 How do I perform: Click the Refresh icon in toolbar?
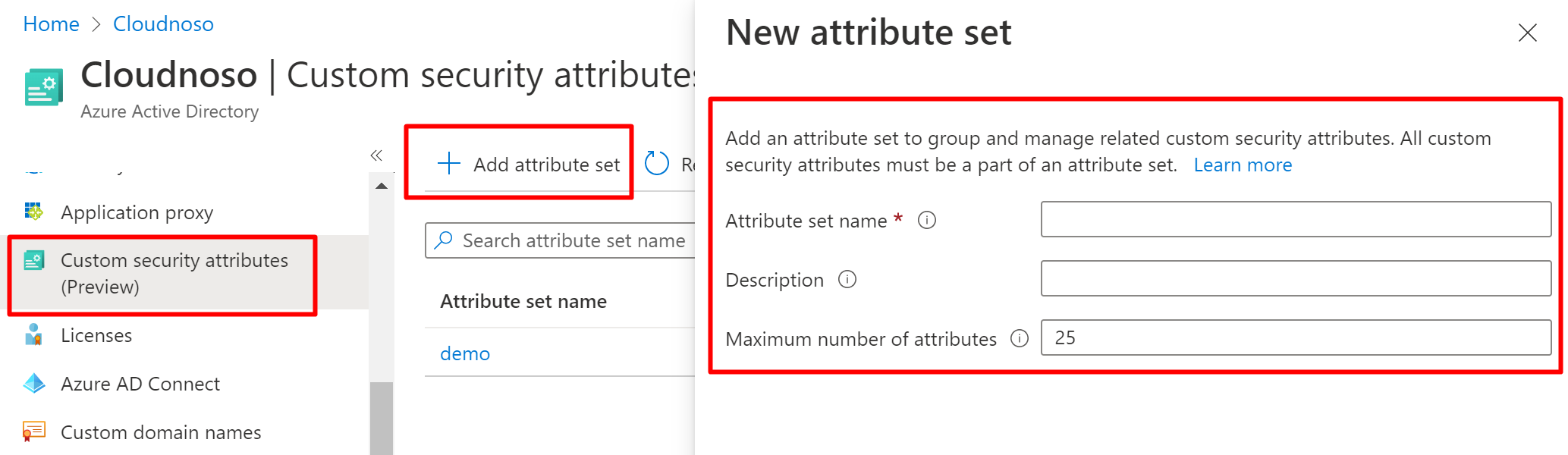[x=657, y=164]
